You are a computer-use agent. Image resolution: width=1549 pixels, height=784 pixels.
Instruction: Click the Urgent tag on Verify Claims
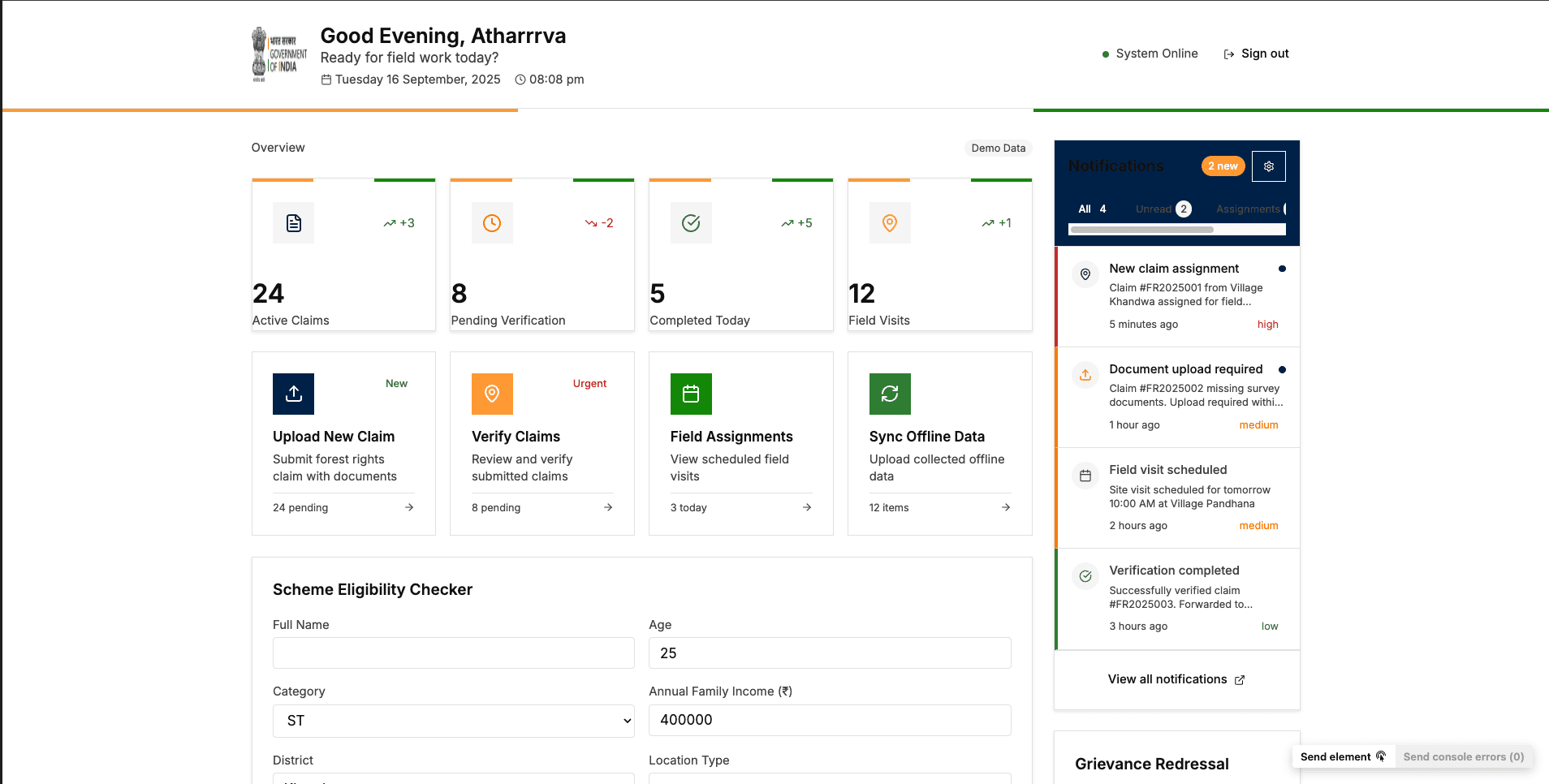click(589, 384)
